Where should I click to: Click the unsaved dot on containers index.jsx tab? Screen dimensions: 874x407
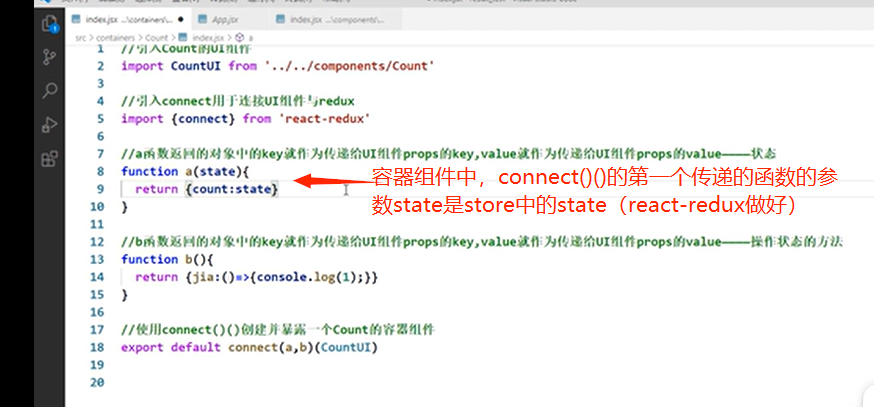coord(180,20)
